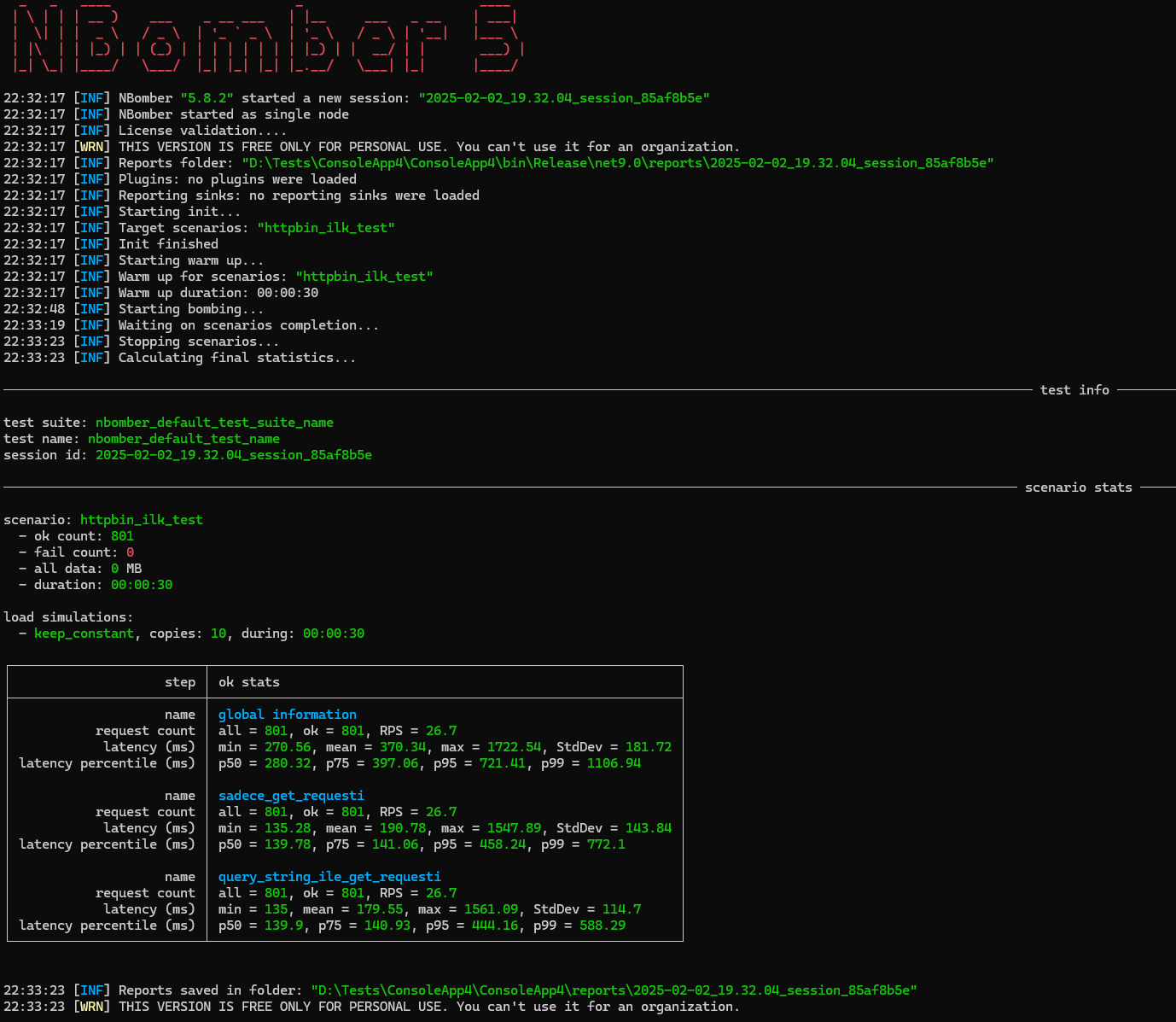Click the 'Reports saved in folder:' path

[614, 990]
